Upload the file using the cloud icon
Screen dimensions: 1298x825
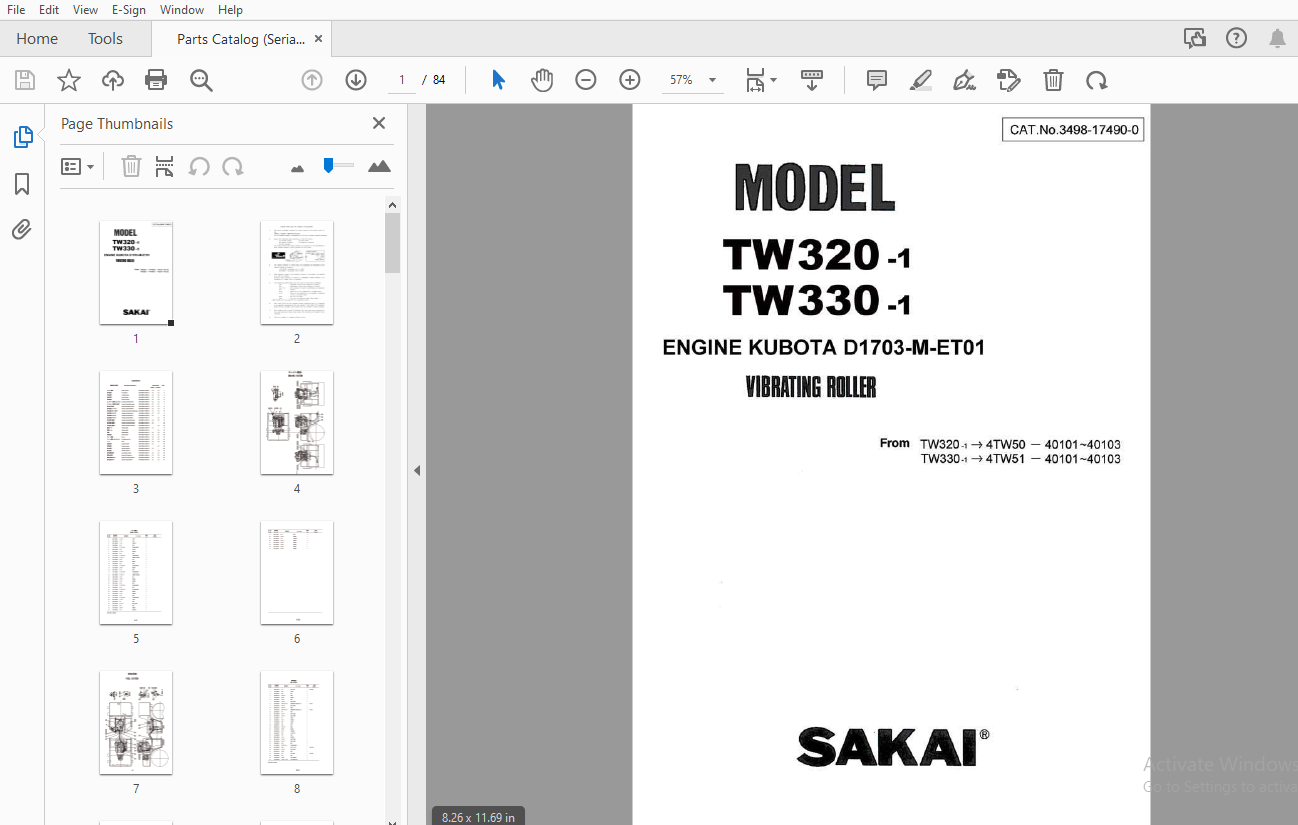113,81
